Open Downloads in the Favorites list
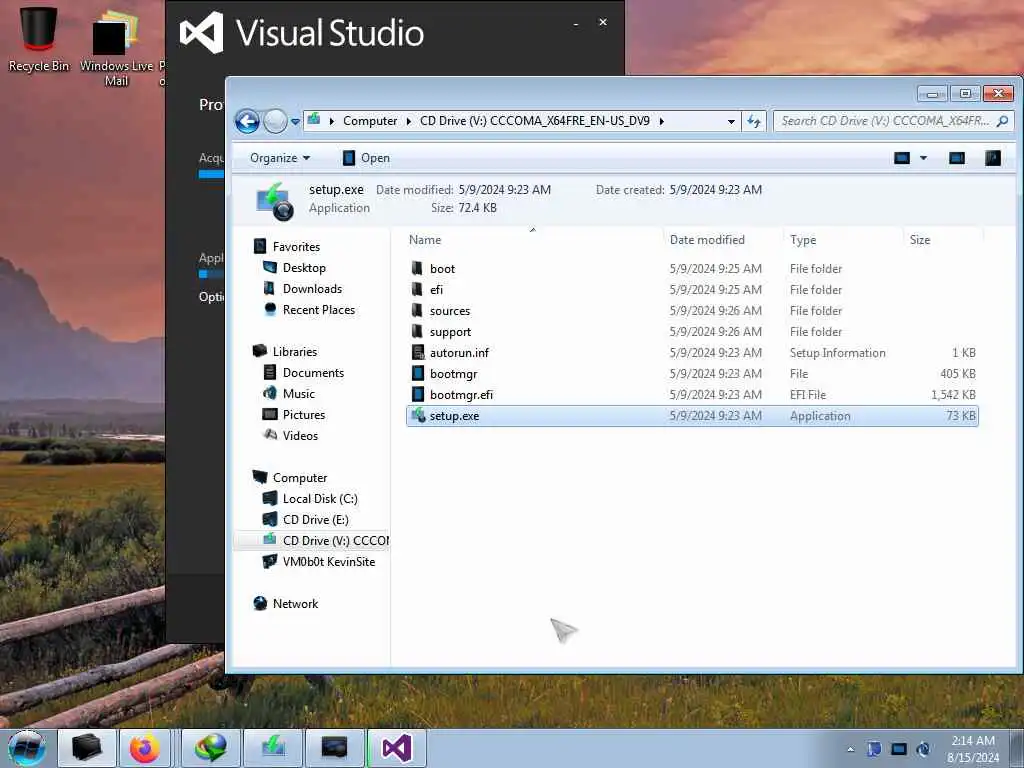 click(312, 289)
